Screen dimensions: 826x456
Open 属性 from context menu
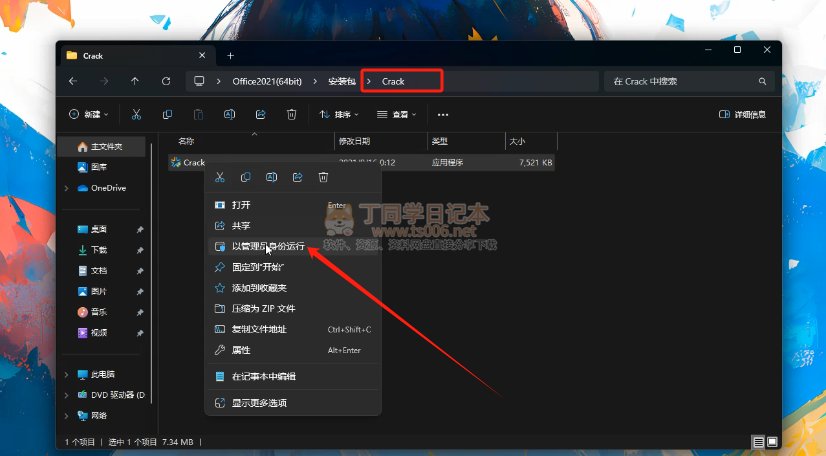coord(292,350)
